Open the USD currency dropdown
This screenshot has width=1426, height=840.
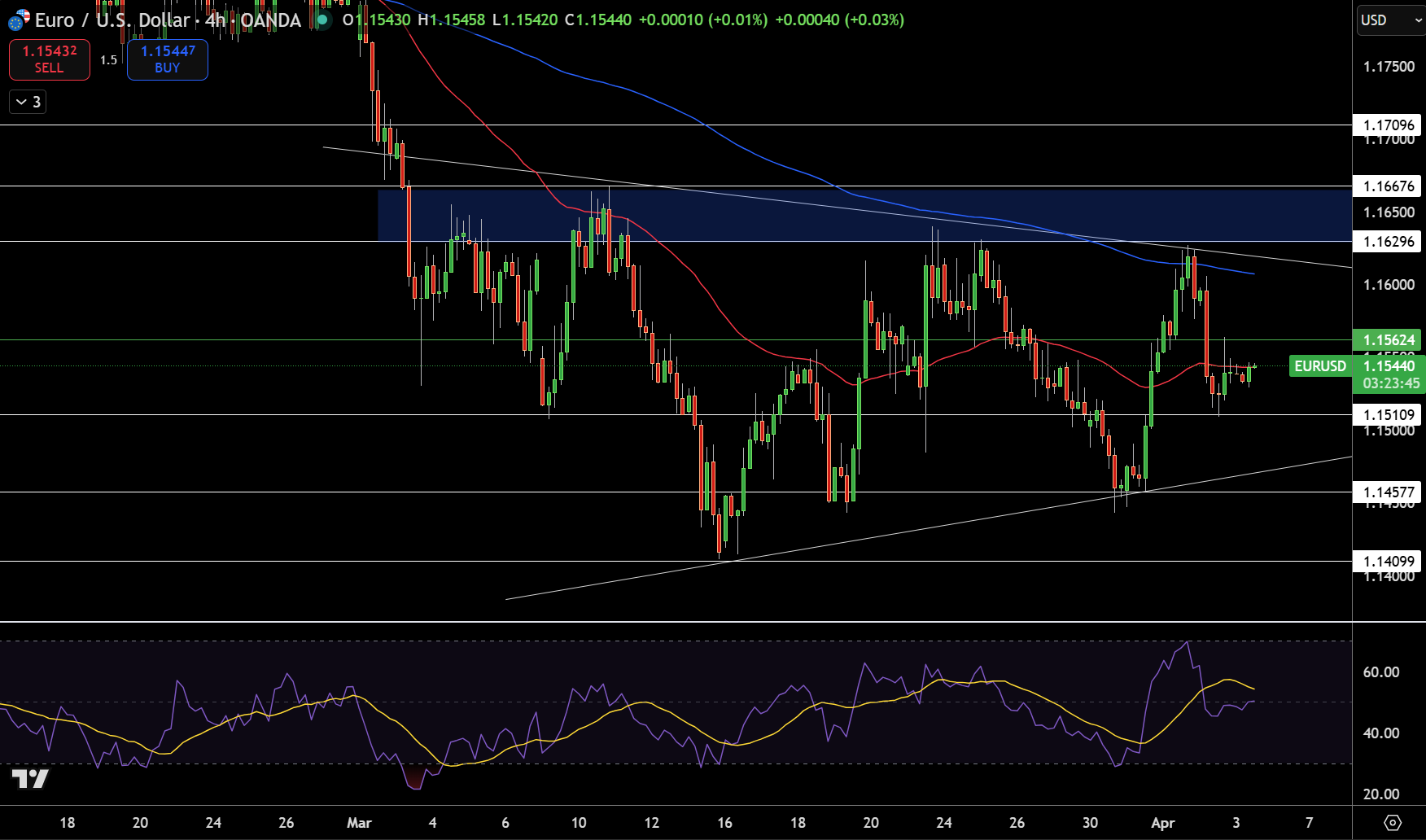click(x=1389, y=20)
